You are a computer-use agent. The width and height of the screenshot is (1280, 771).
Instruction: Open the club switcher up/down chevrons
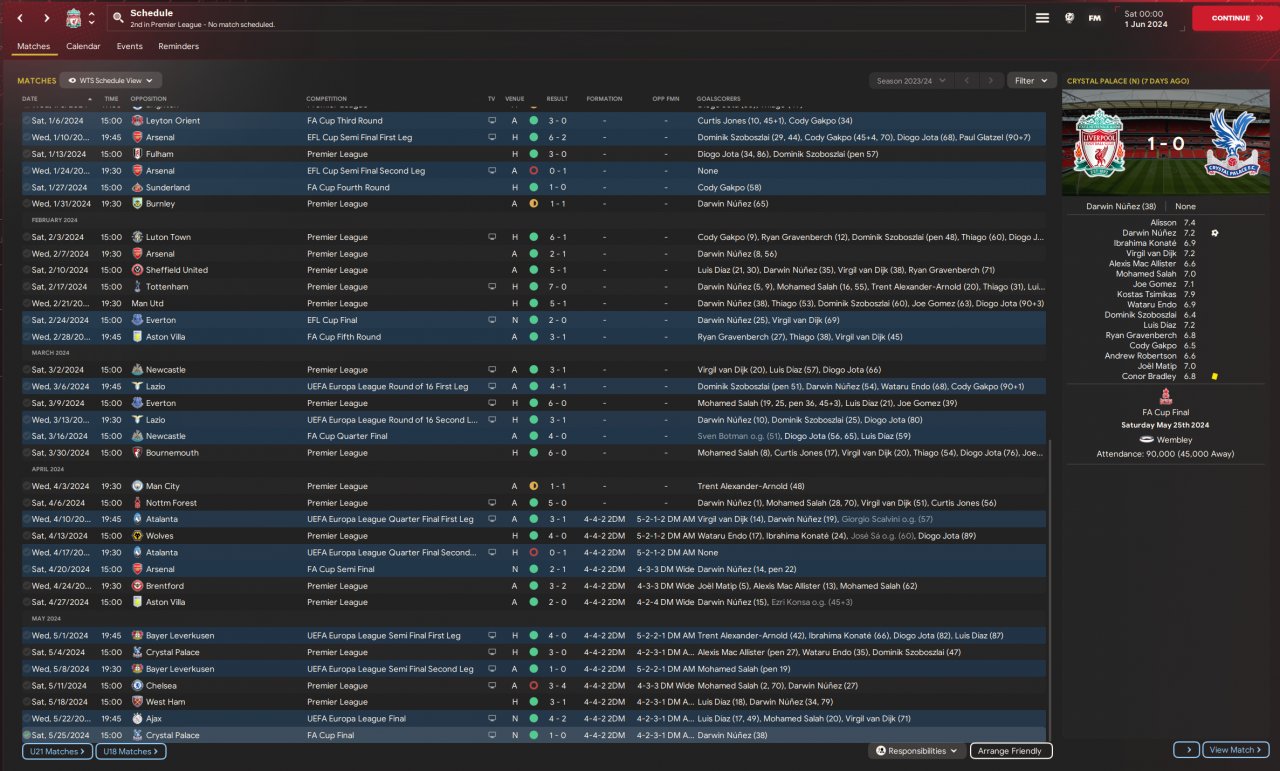coord(92,18)
